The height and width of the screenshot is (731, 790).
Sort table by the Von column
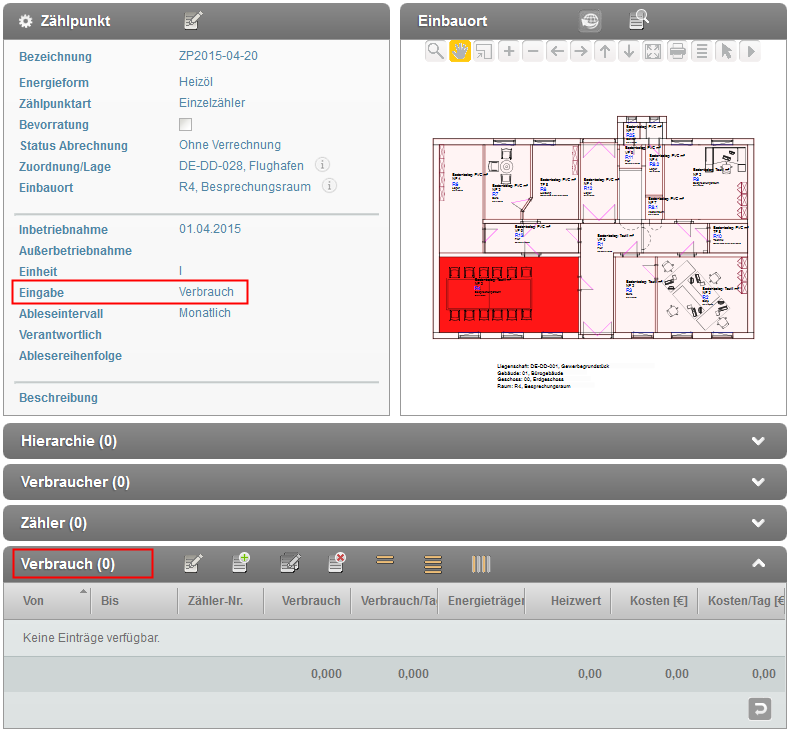[x=45, y=601]
